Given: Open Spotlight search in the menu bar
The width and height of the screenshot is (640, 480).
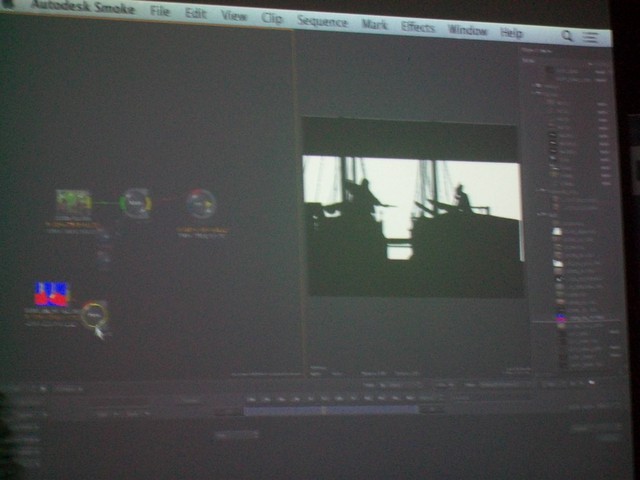Looking at the screenshot, I should click(567, 35).
